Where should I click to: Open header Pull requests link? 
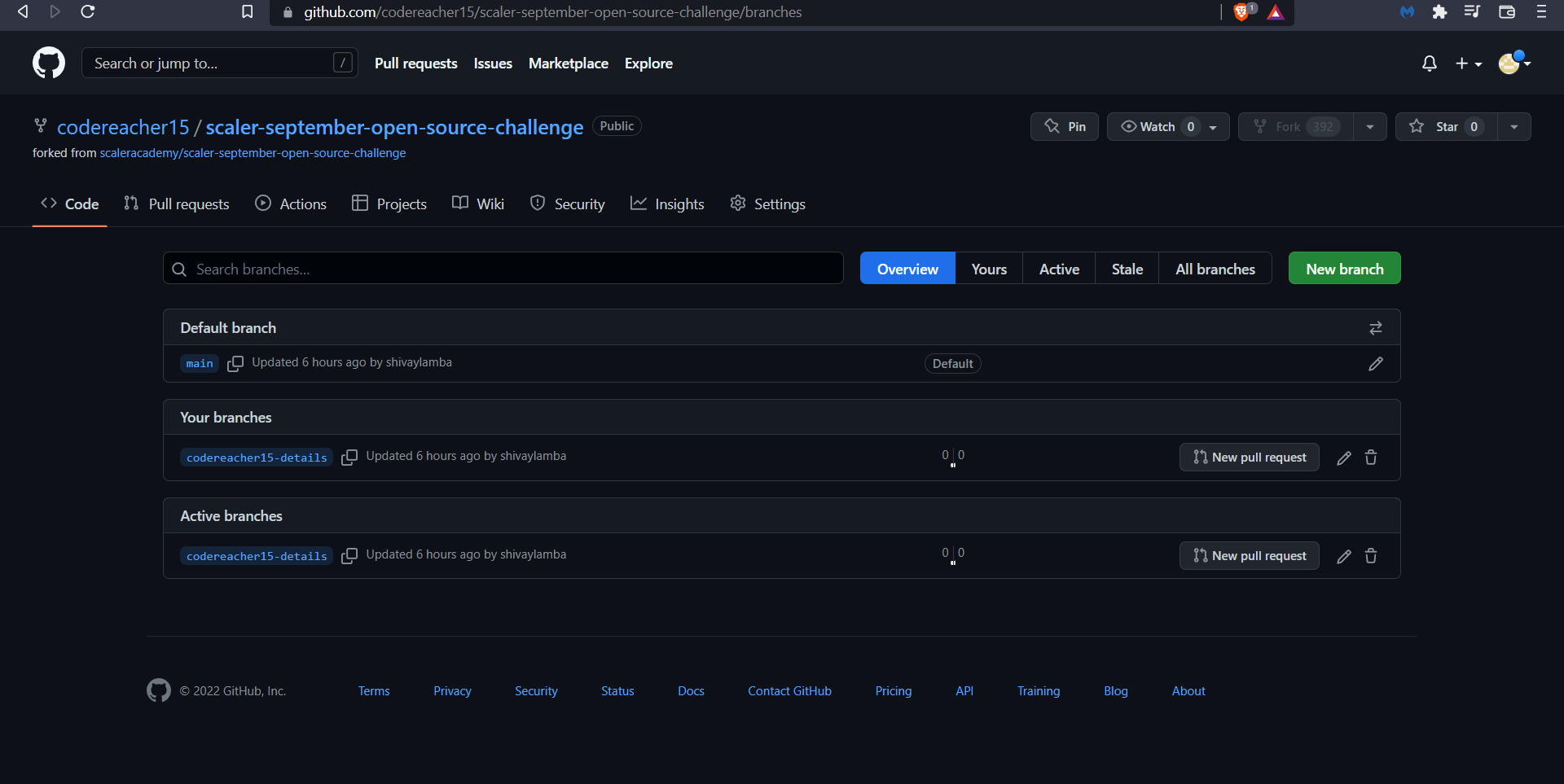pyautogui.click(x=415, y=63)
